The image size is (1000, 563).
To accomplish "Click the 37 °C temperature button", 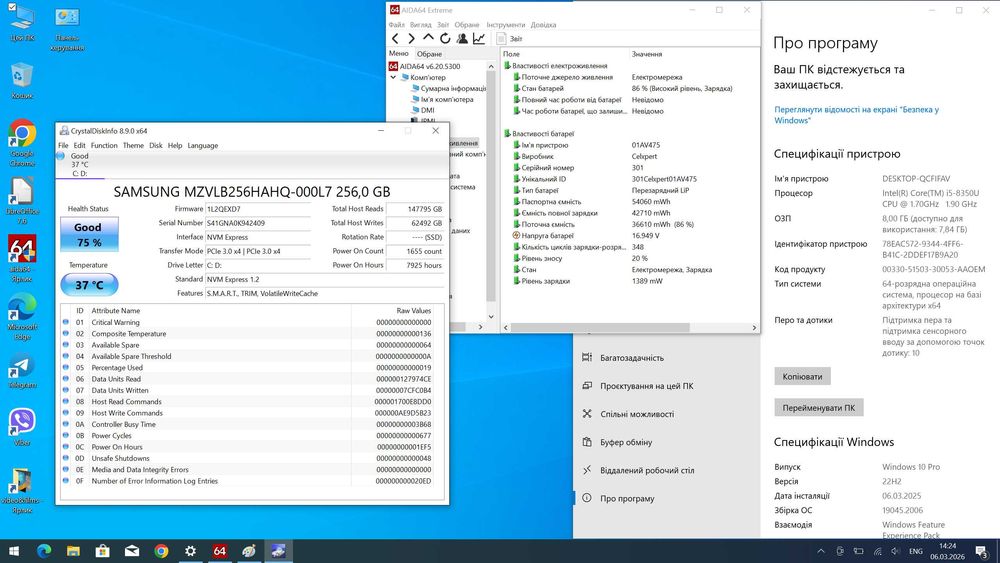I will point(89,285).
